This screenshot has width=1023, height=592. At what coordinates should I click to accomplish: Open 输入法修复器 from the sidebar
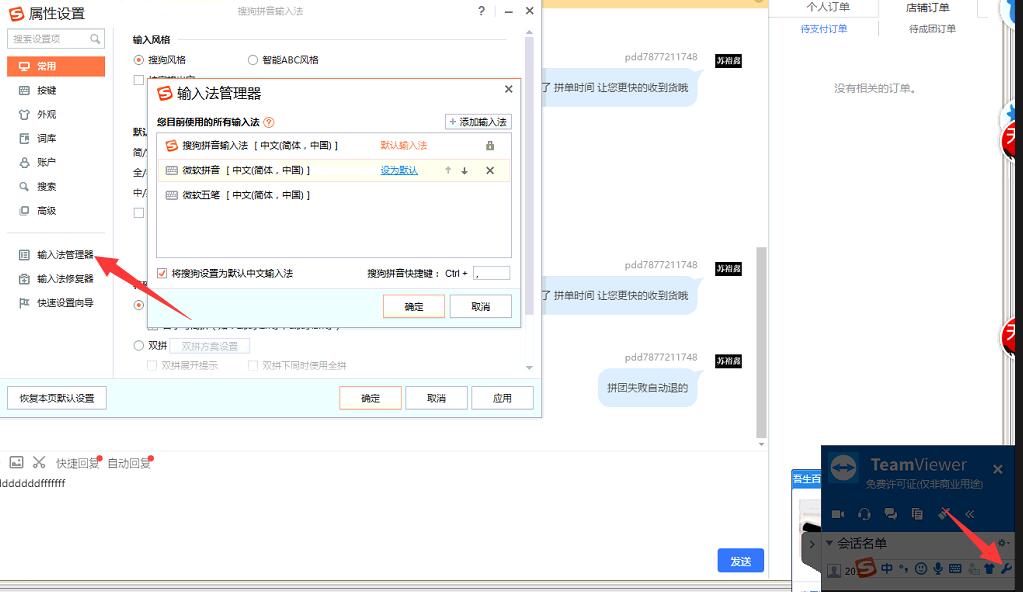[56, 279]
